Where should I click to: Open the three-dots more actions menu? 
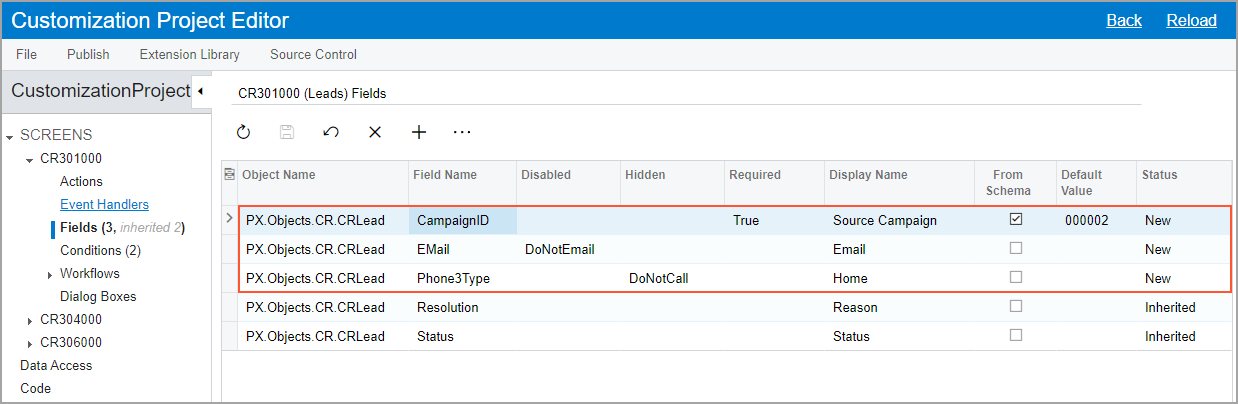tap(462, 132)
